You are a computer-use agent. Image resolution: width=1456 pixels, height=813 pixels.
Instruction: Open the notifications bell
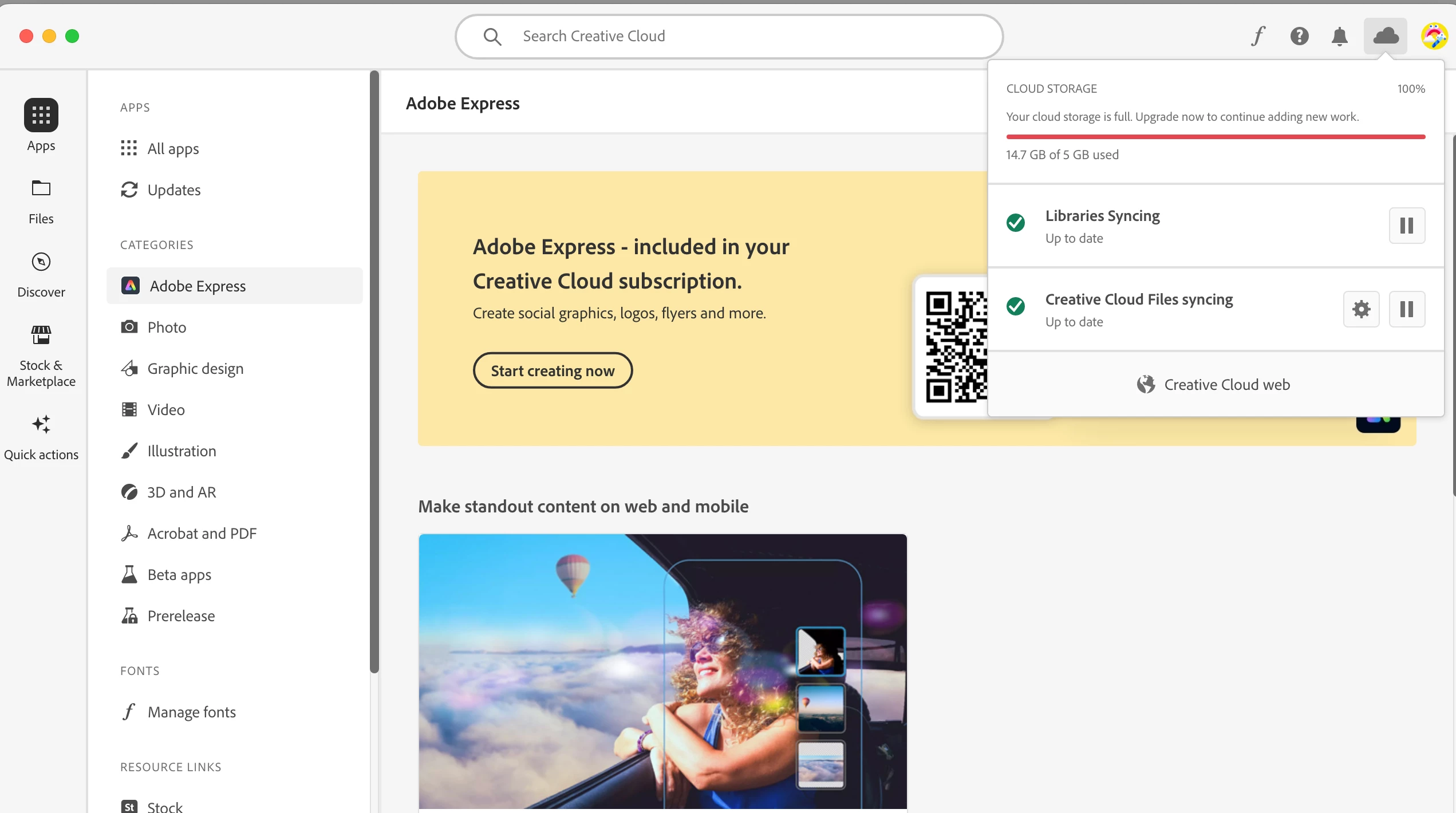[1339, 36]
